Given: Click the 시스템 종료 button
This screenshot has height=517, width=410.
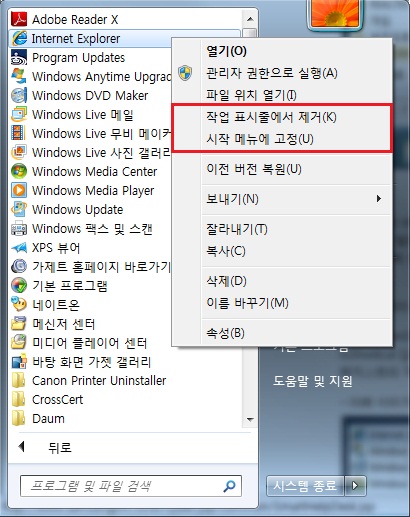Looking at the screenshot, I should pos(306,486).
